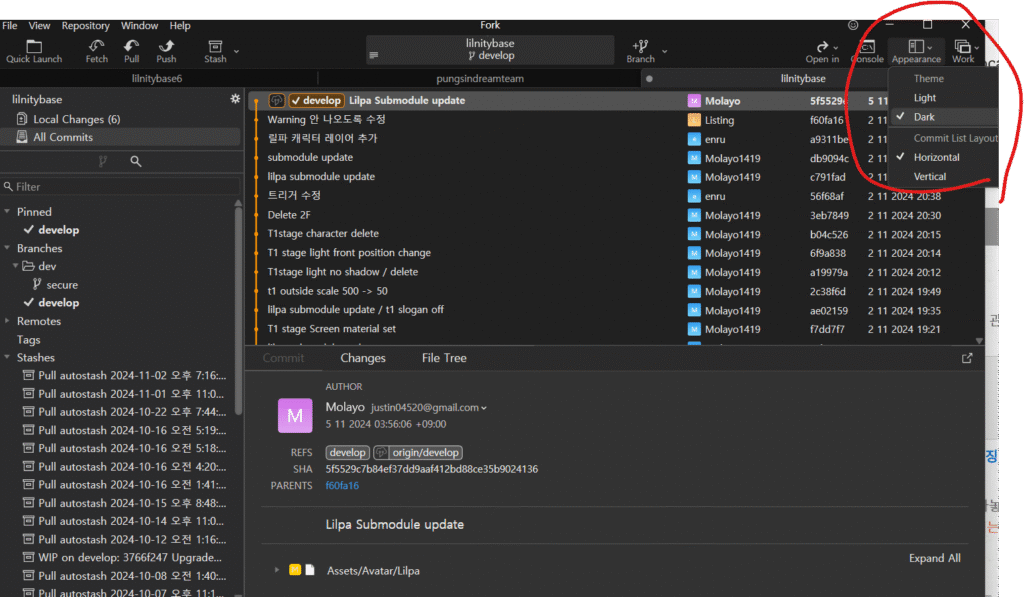Open the Console button

click(867, 51)
